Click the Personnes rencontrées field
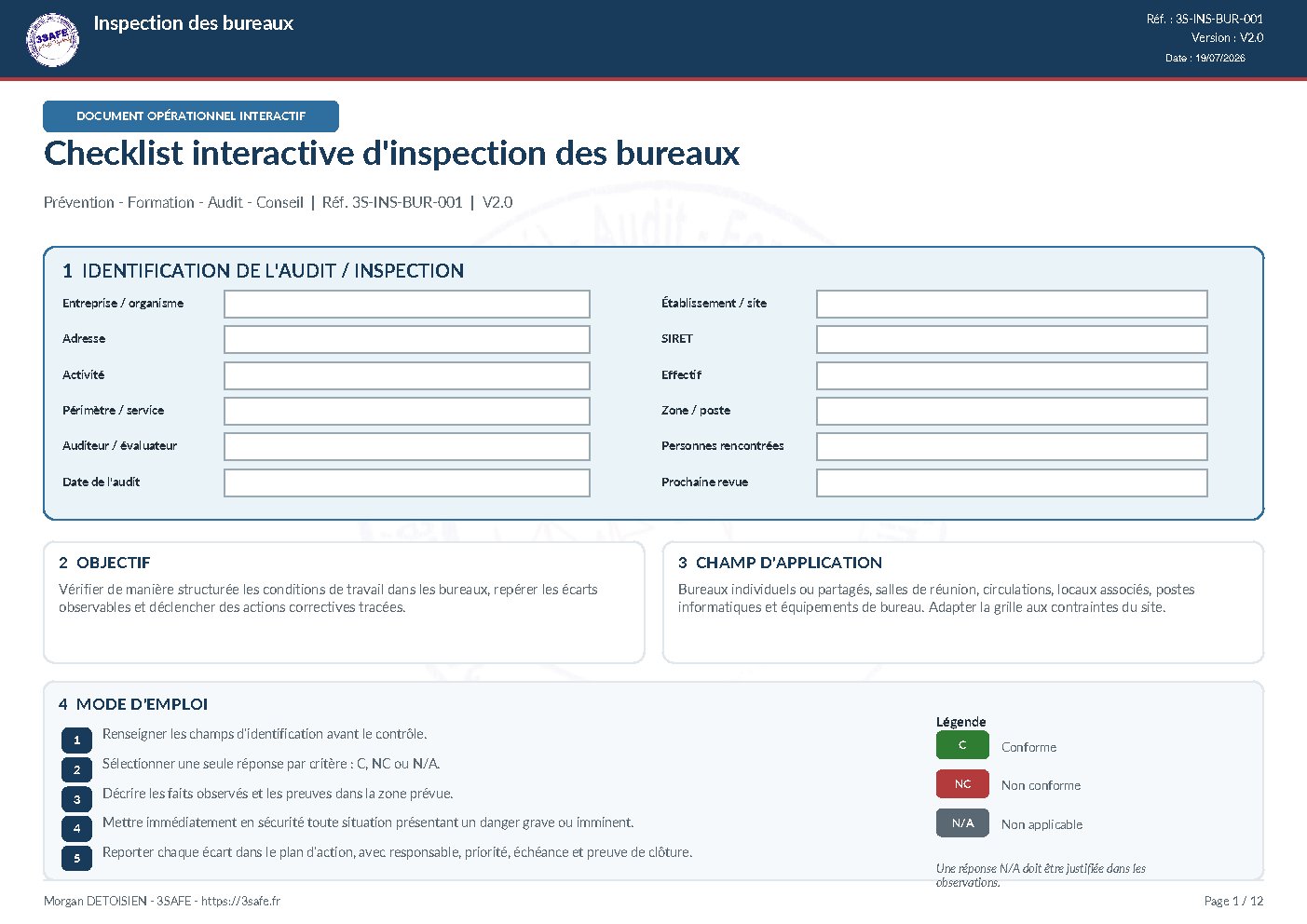Screen dimensions: 1307x924 (x=1012, y=446)
